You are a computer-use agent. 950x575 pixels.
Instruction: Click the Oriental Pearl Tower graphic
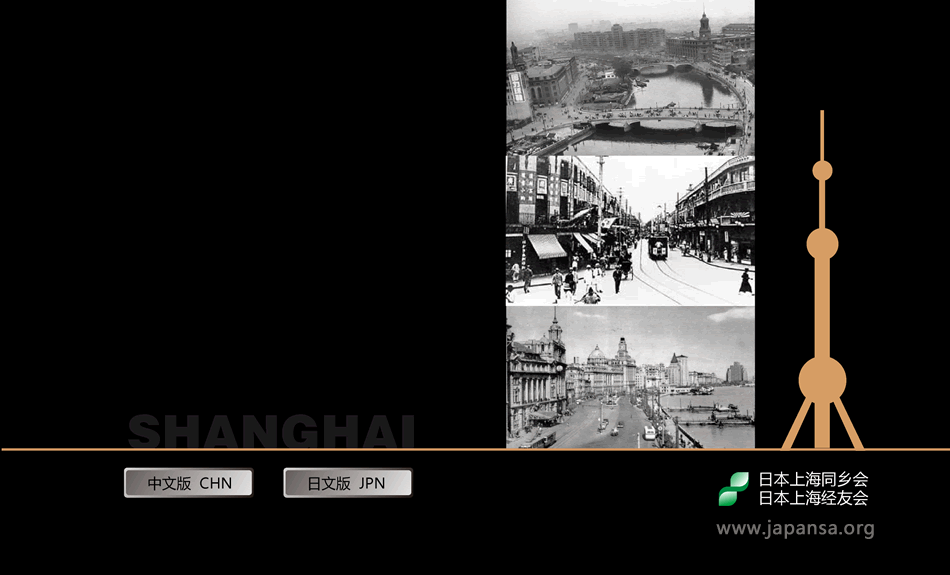pyautogui.click(x=822, y=280)
